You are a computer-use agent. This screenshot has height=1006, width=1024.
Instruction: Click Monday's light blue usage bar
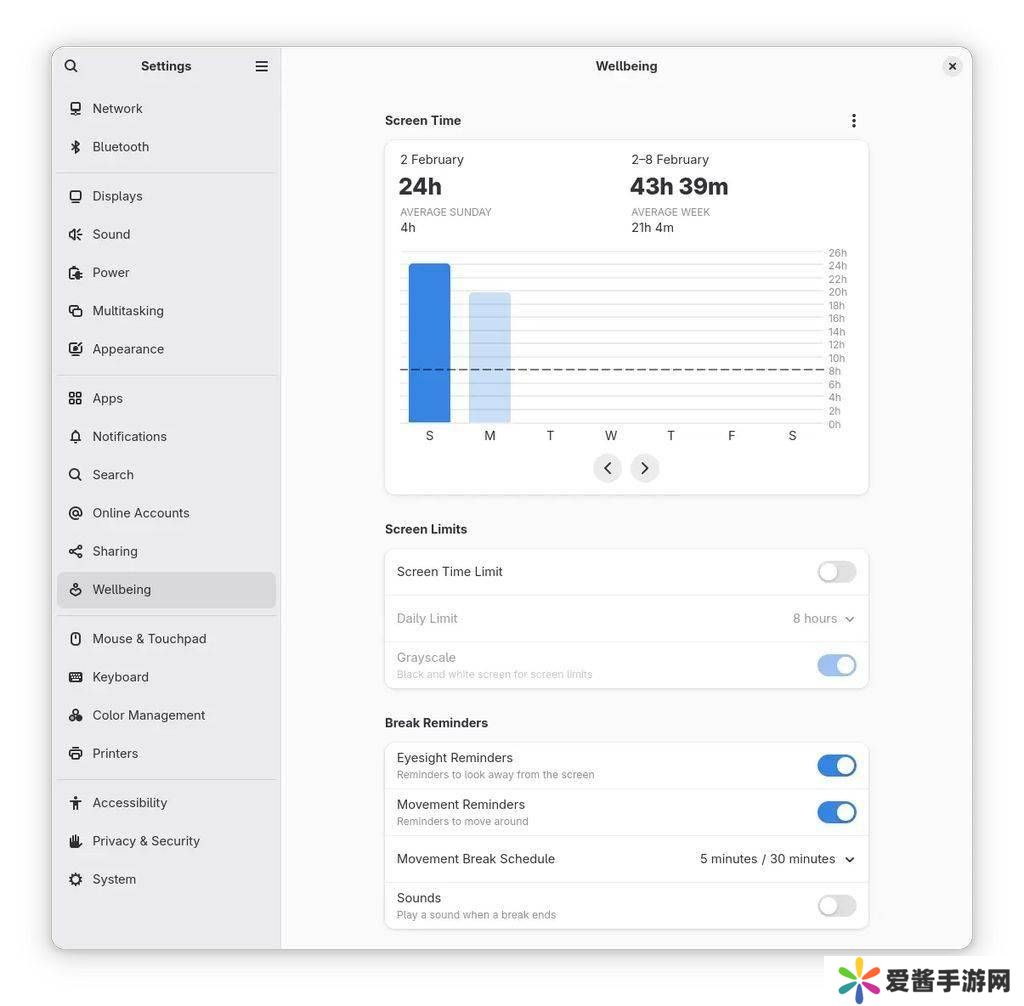489,357
